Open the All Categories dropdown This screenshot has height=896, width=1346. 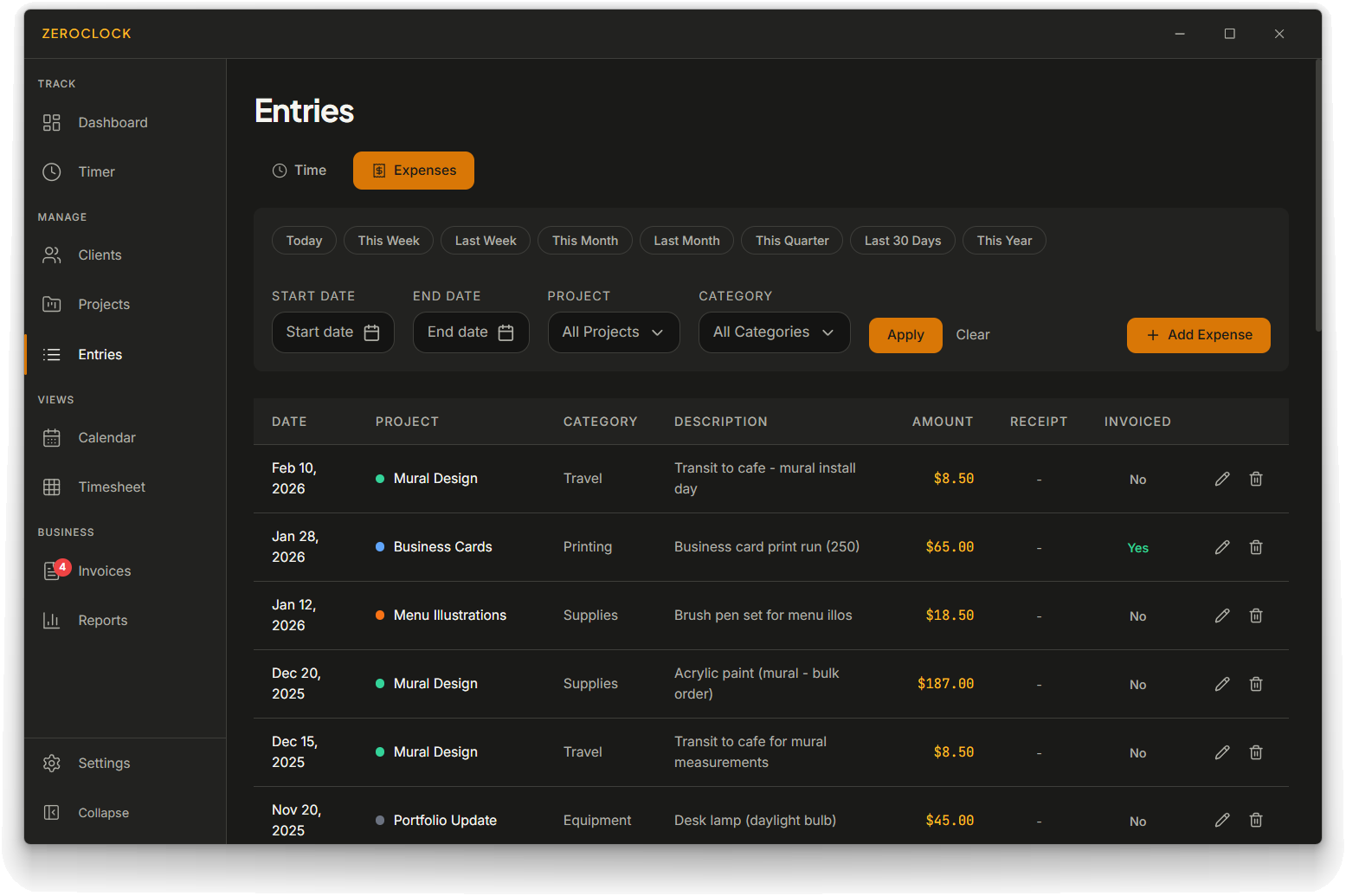coord(774,332)
